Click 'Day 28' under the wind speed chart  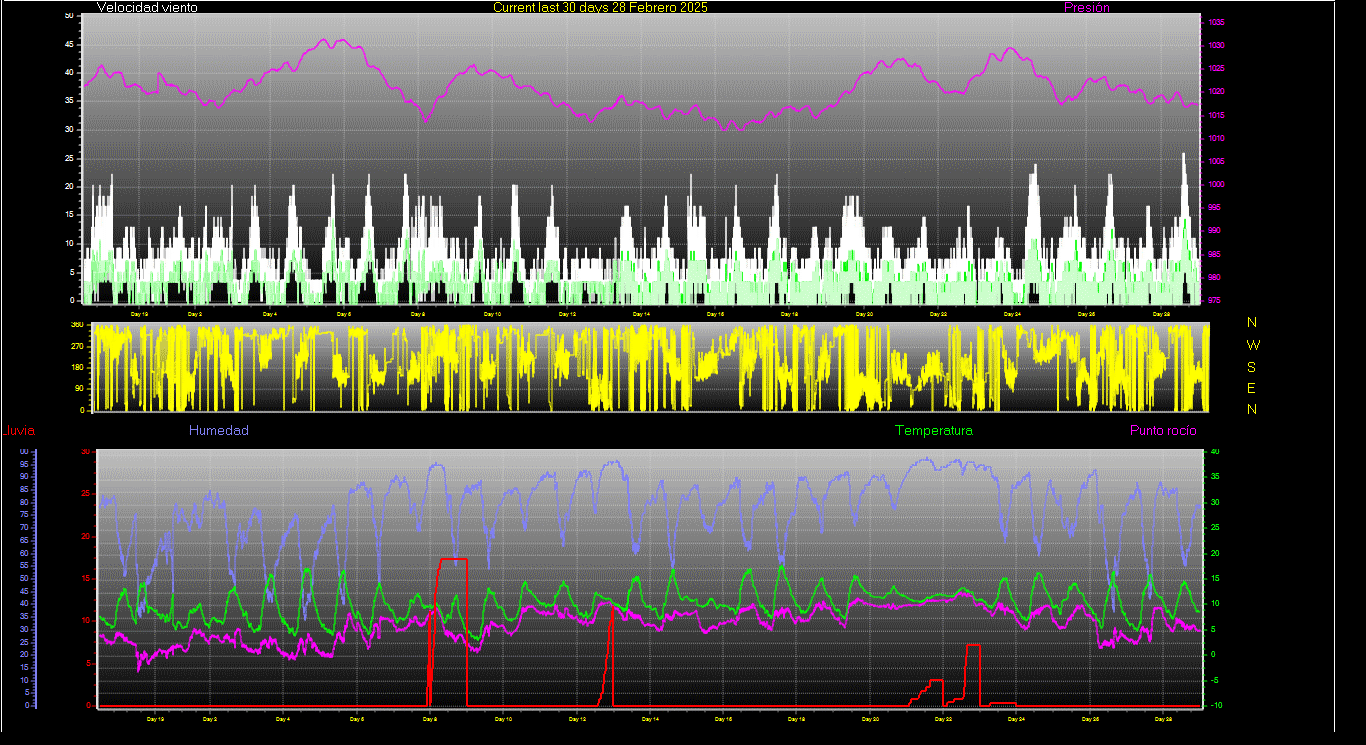[1162, 314]
